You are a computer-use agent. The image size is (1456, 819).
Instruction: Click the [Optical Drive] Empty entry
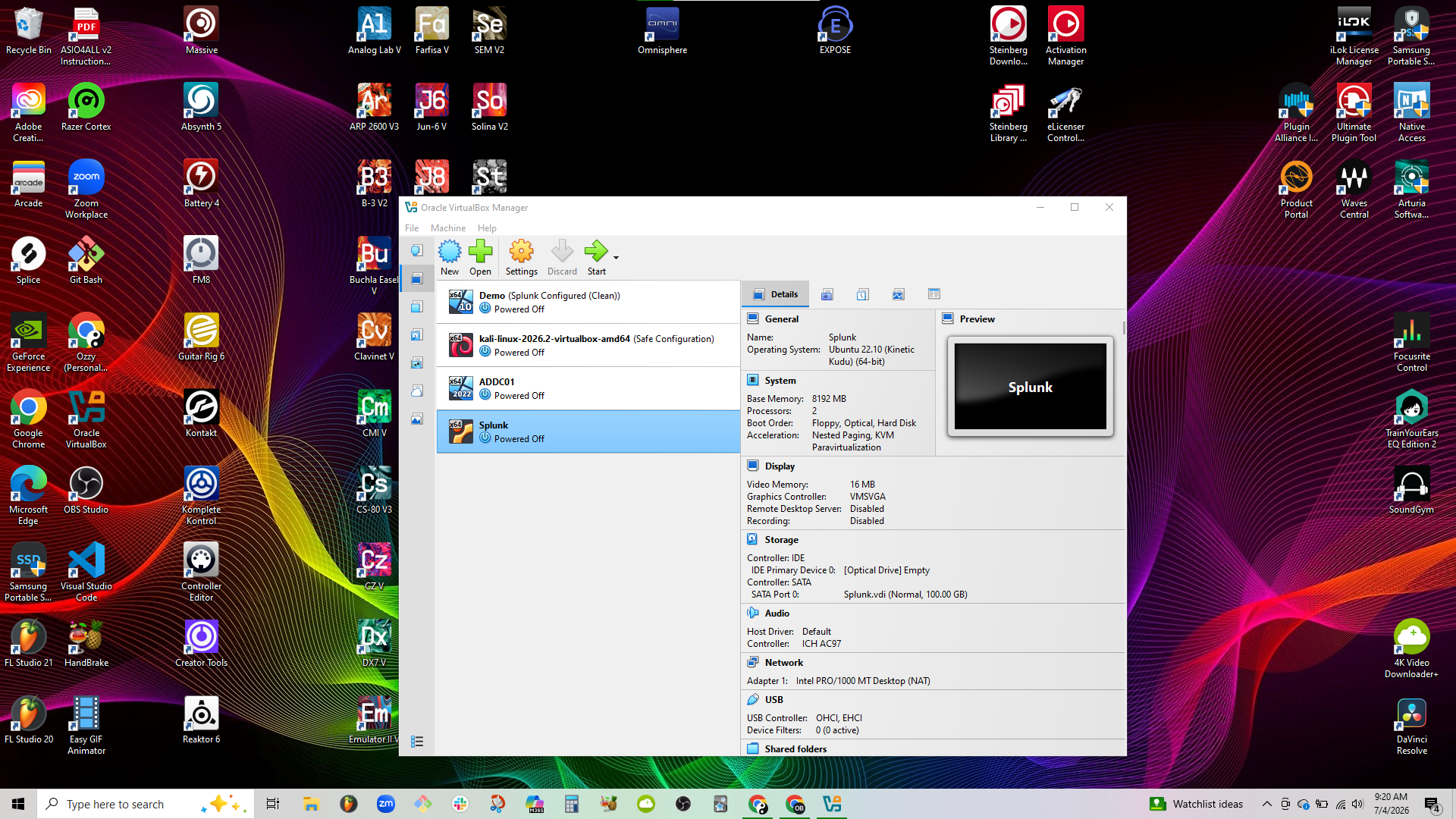point(886,570)
